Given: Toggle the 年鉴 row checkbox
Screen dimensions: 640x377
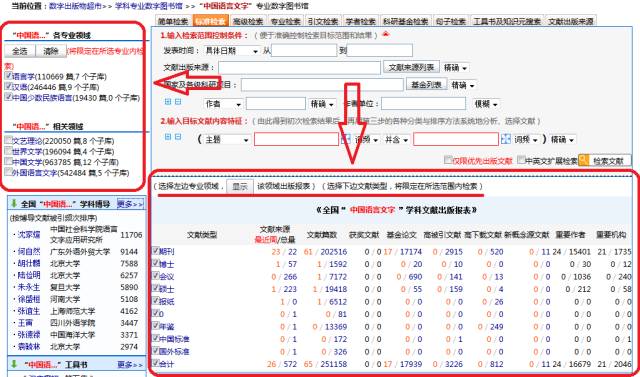Looking at the screenshot, I should coord(155,326).
